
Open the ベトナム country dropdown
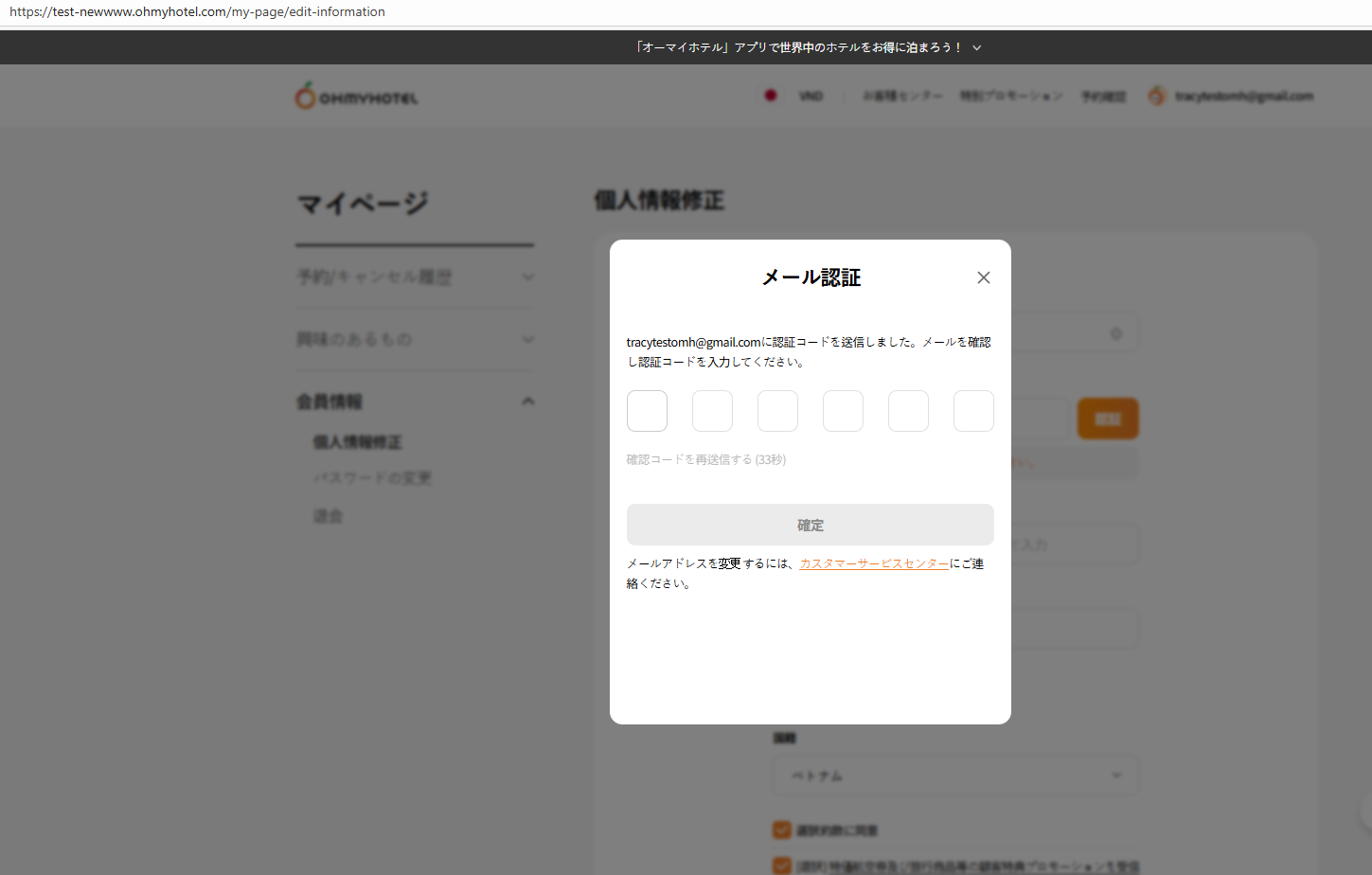point(955,776)
